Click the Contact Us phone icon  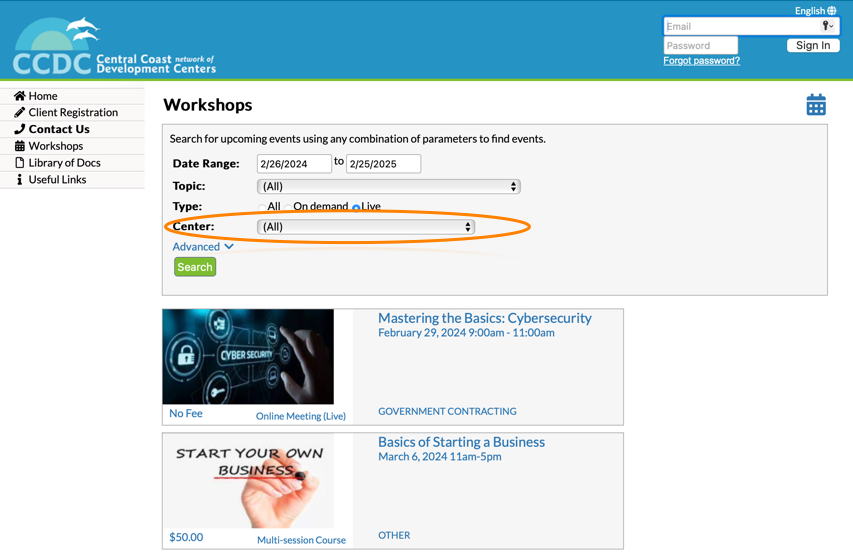pyautogui.click(x=19, y=129)
